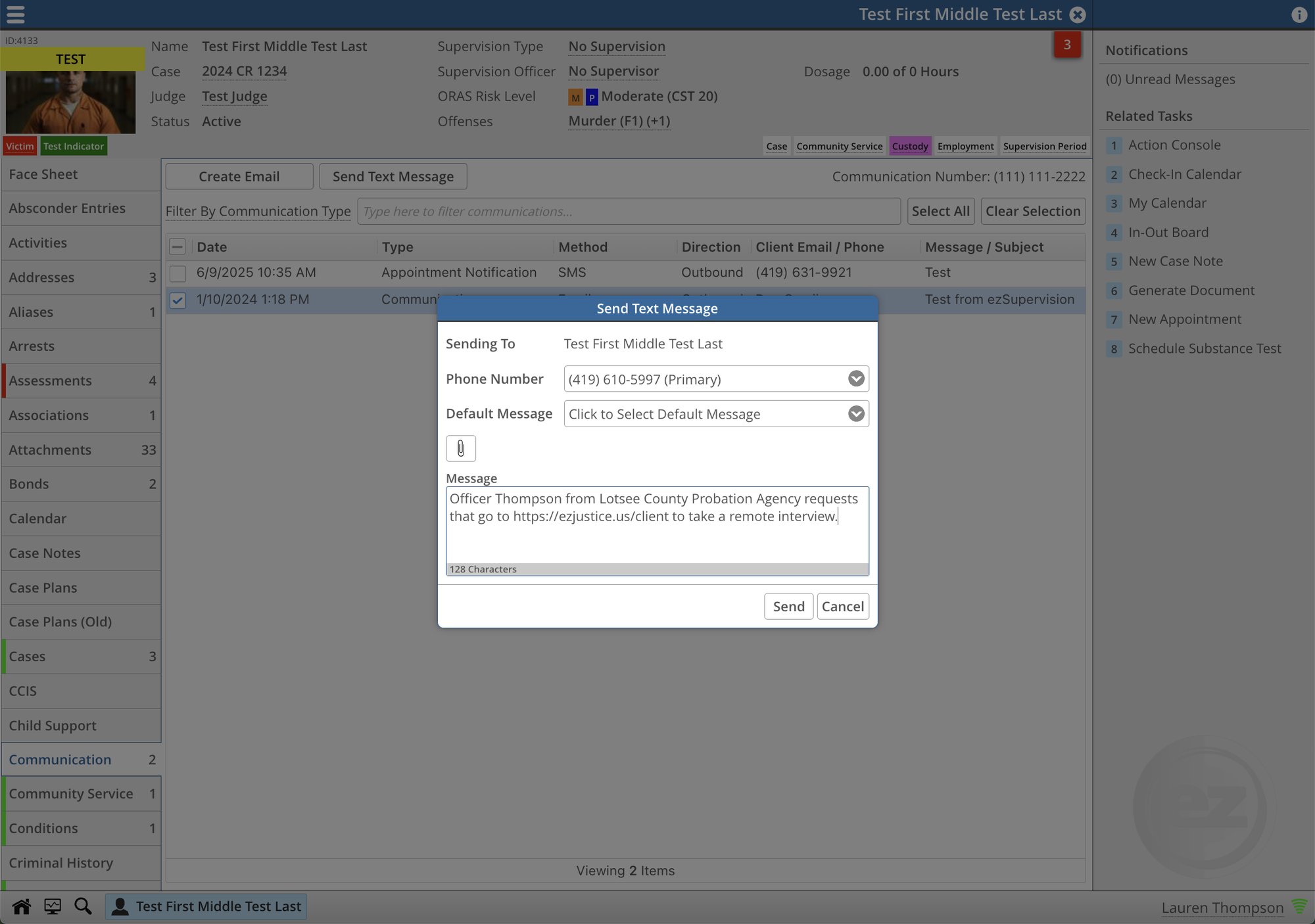Open the Employment tag
1315x924 pixels.
(x=965, y=146)
